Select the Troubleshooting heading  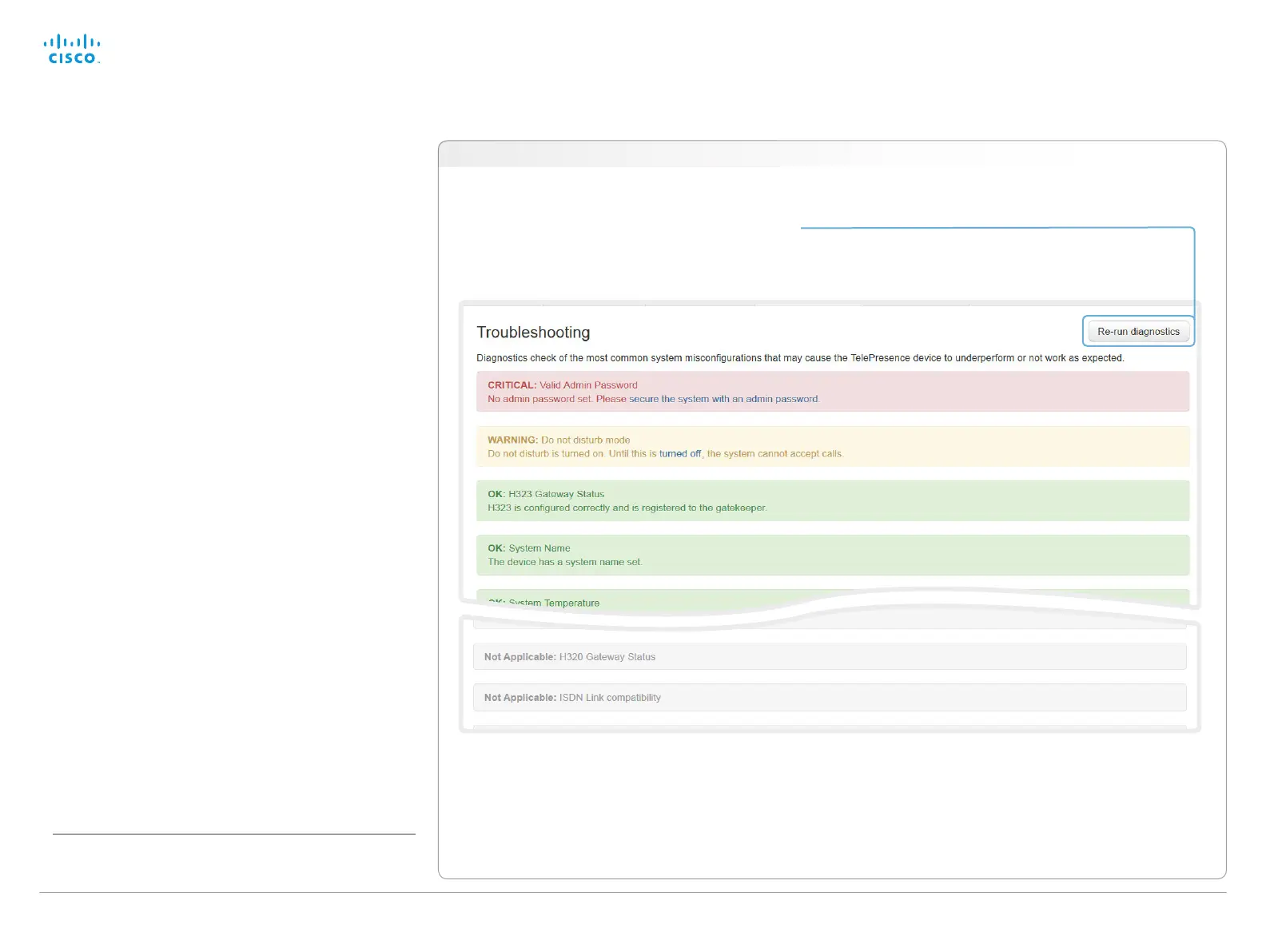(x=533, y=333)
